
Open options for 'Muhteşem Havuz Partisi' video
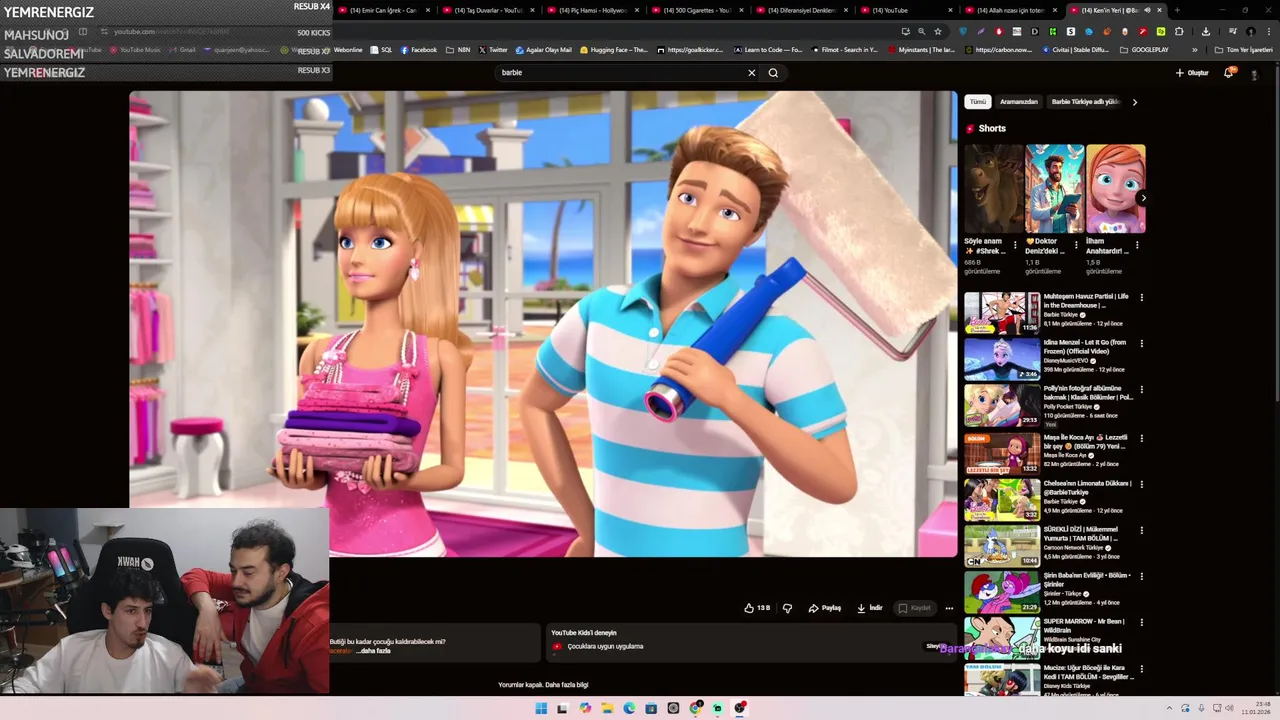(x=1141, y=297)
